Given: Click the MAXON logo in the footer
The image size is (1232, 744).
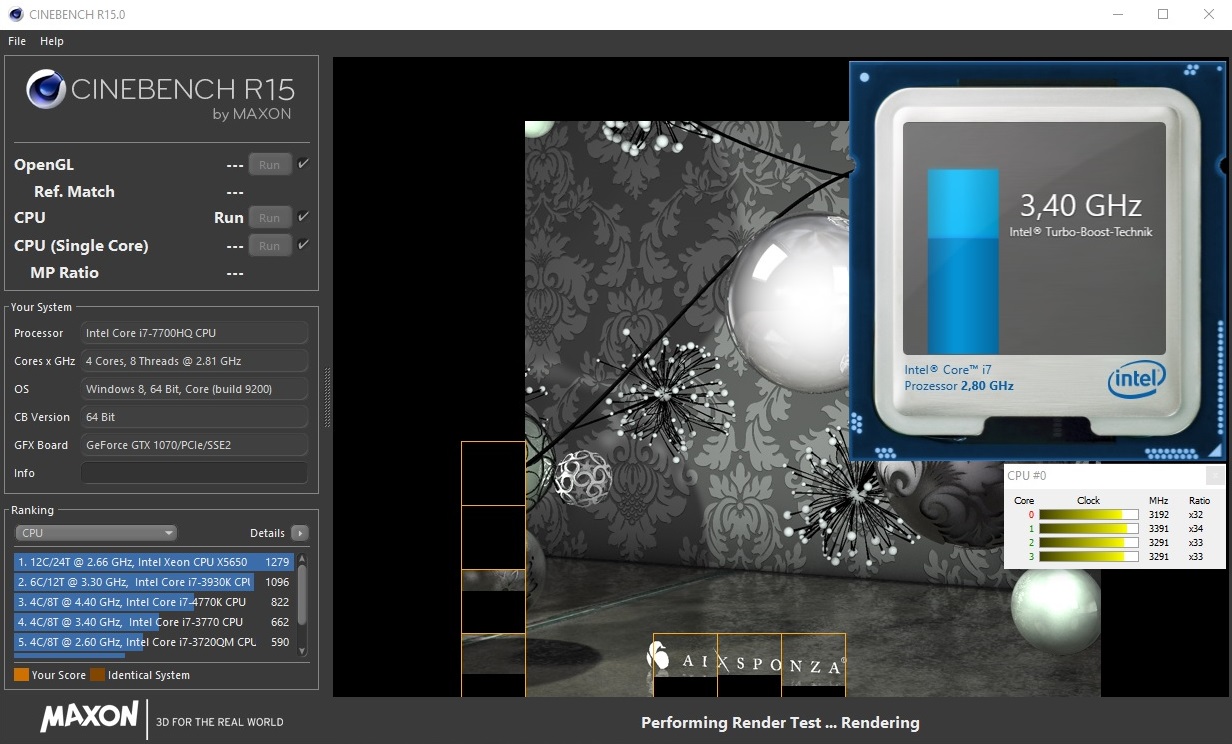Looking at the screenshot, I should [89, 717].
